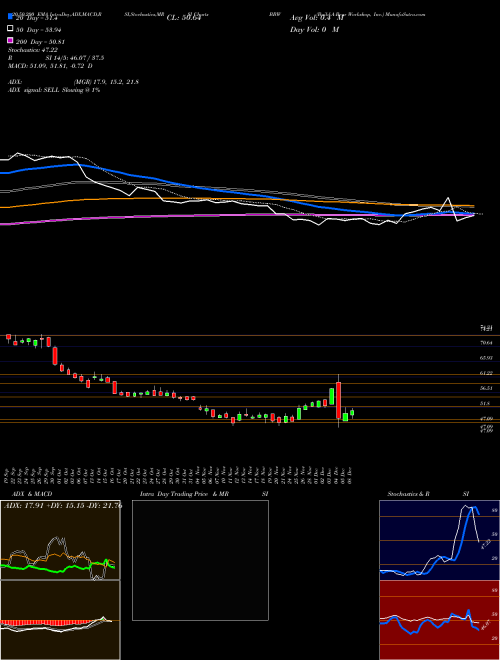Click the 'Day Vol: 0 M' text
500x660 pixels.
[314, 29]
